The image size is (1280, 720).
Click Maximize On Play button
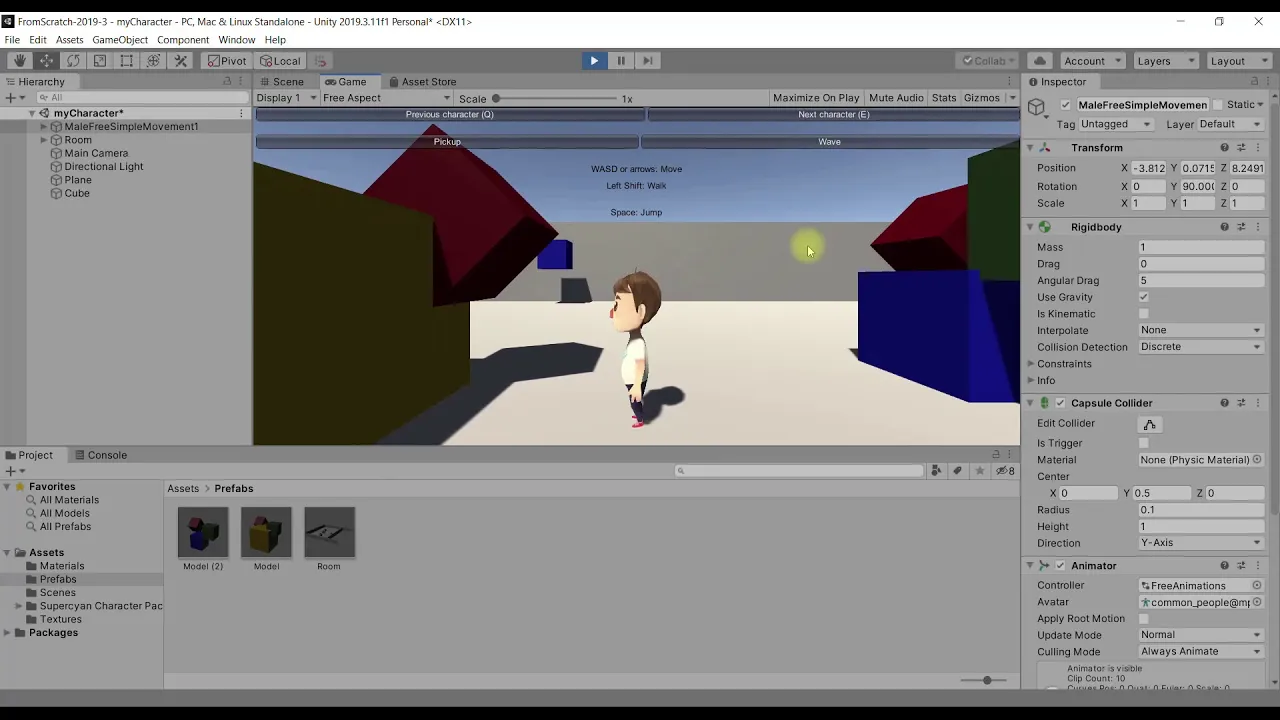[816, 98]
